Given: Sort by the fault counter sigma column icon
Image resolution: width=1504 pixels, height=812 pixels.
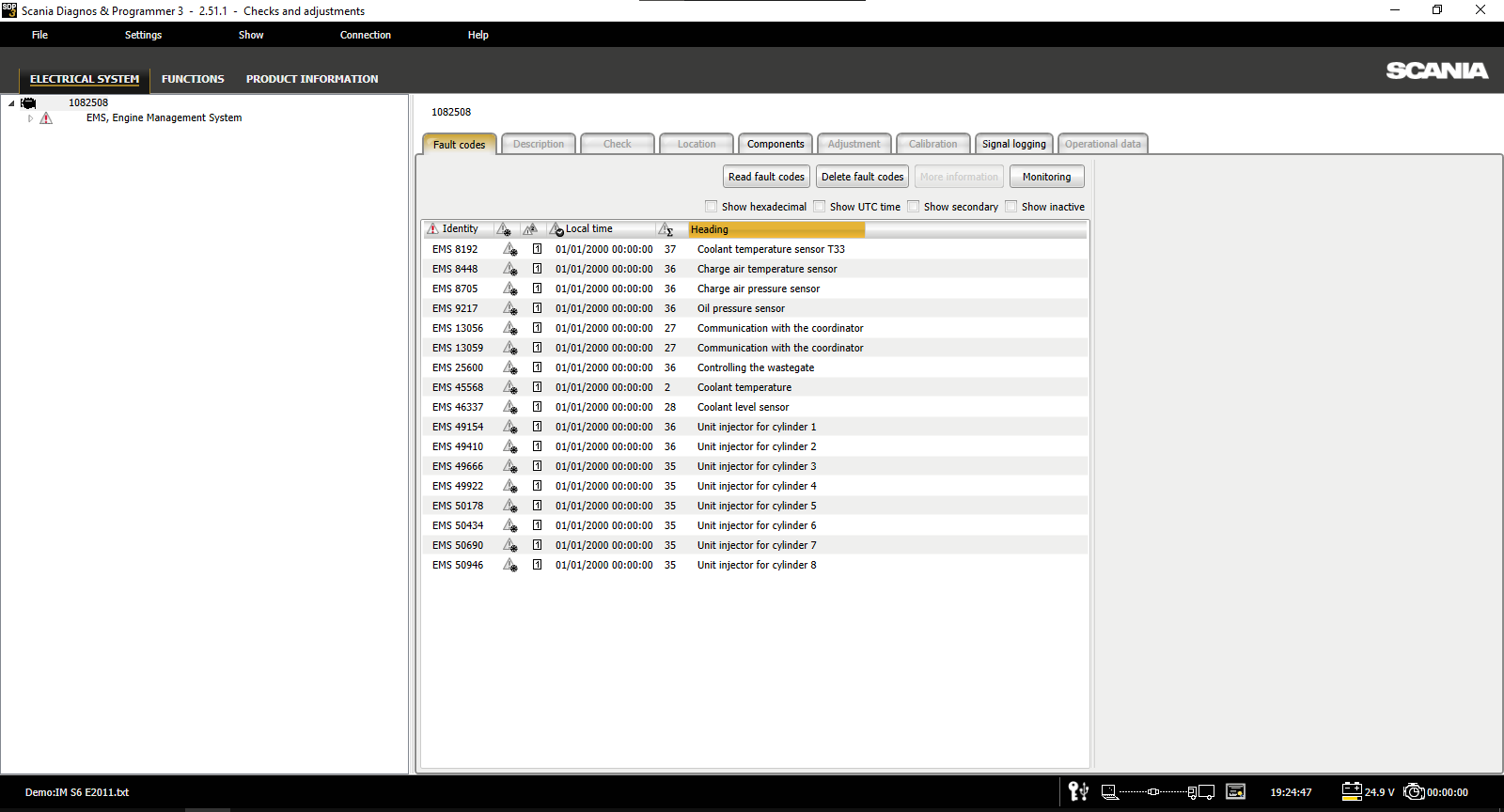Looking at the screenshot, I should [x=666, y=229].
